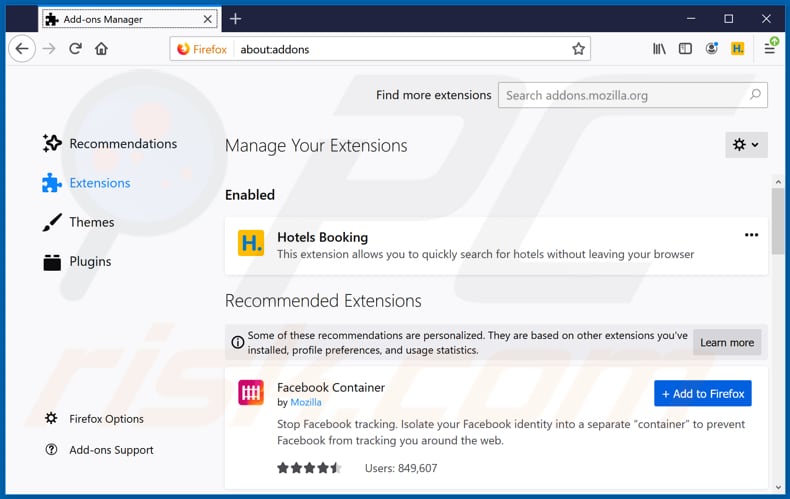Select the Add-ons Manager tab
This screenshot has height=499, width=790.
(x=129, y=19)
